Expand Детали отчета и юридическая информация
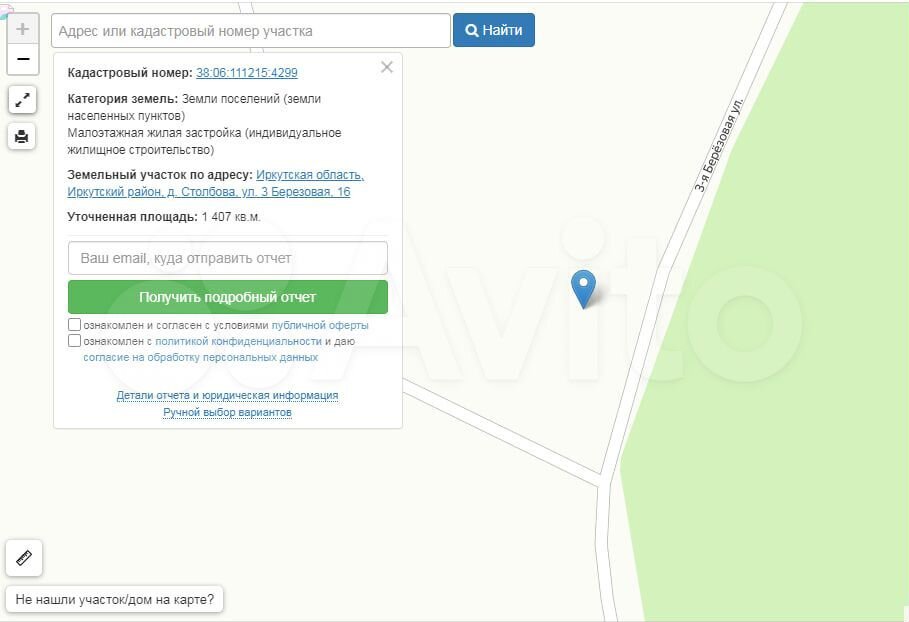Viewport: 909px width, 622px height. 227,395
